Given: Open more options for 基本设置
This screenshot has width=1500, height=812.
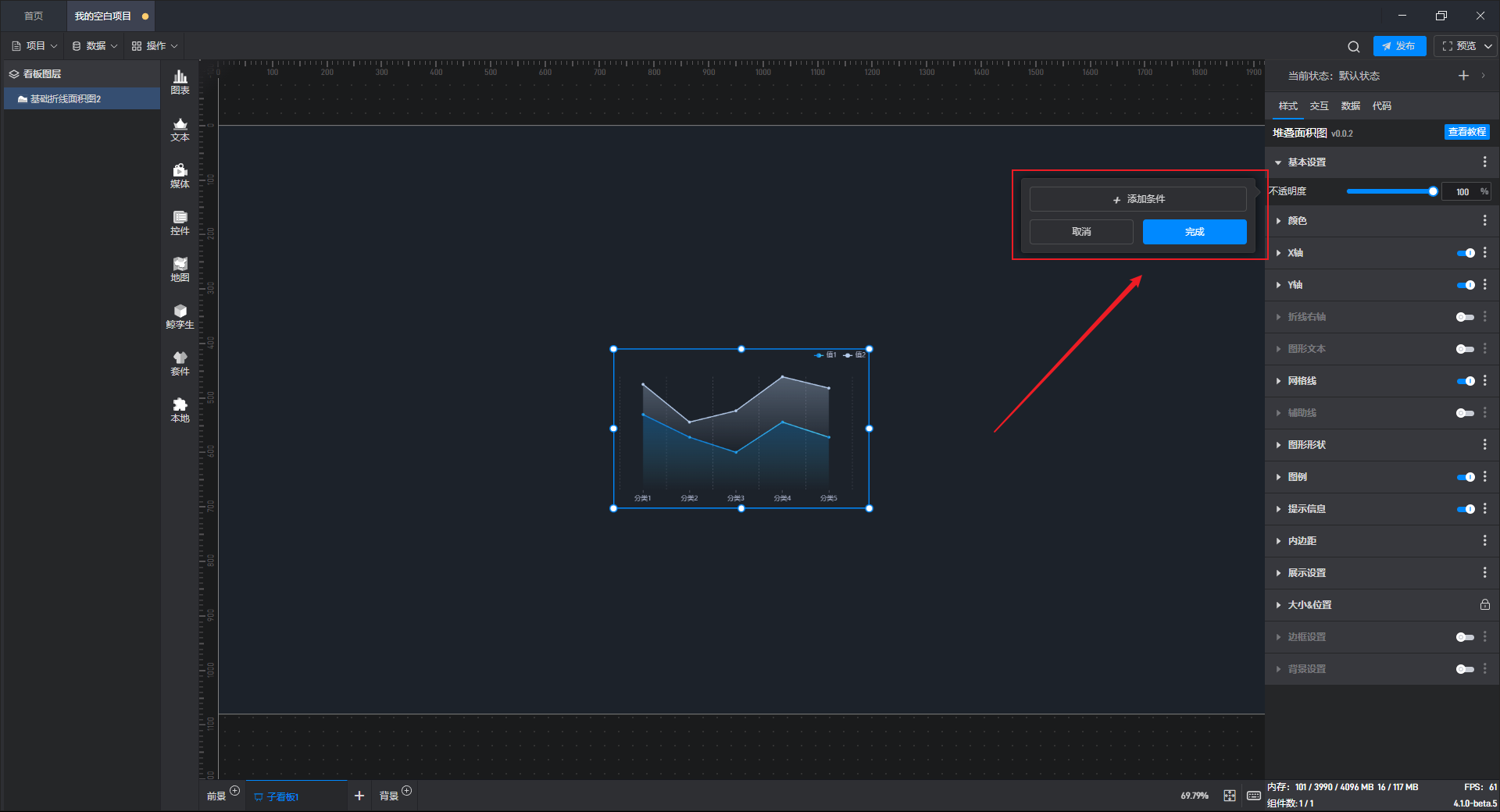Looking at the screenshot, I should coord(1484,162).
